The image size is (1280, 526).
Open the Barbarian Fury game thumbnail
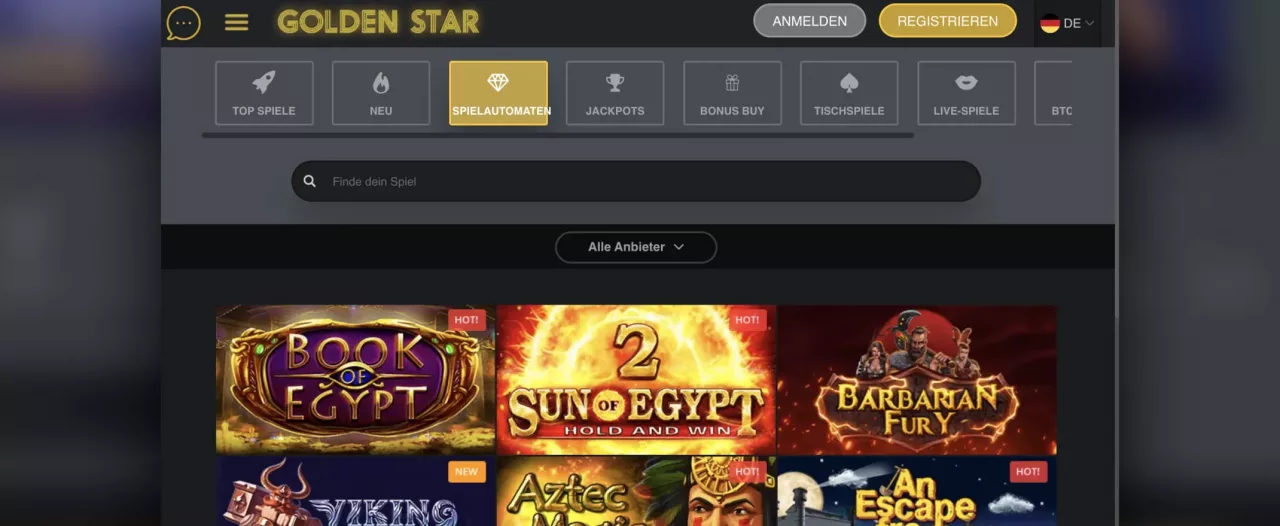(x=917, y=379)
